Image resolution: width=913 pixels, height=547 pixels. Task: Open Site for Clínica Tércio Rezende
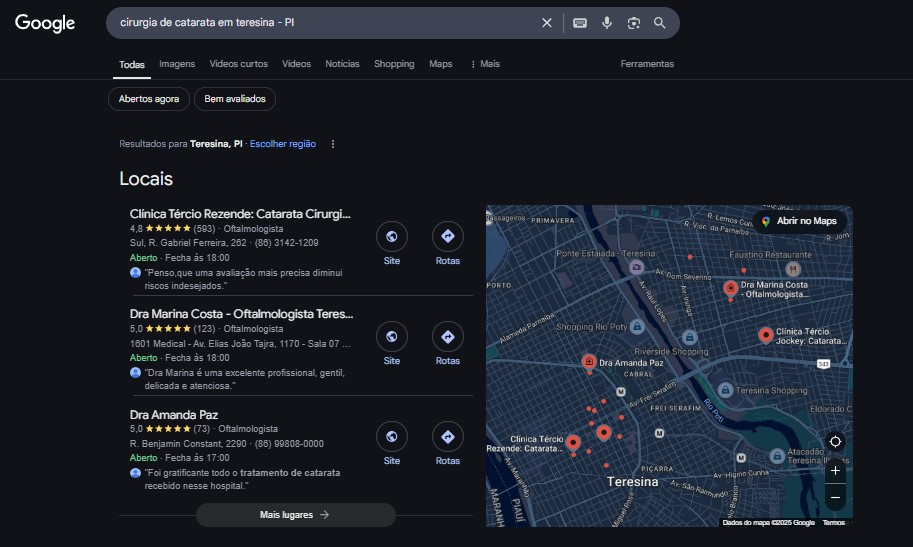click(x=392, y=243)
